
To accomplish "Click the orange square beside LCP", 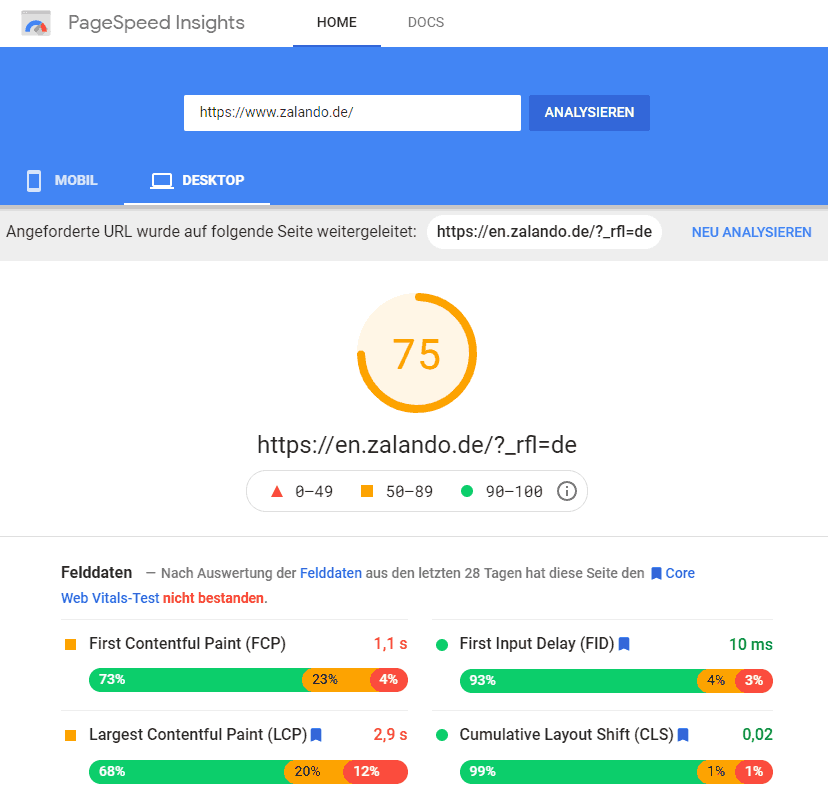I will (70, 735).
